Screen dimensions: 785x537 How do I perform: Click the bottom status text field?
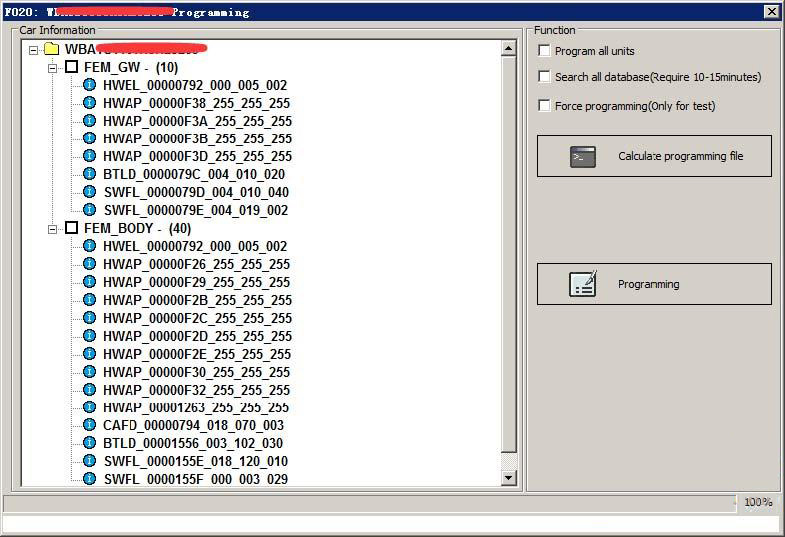390,524
